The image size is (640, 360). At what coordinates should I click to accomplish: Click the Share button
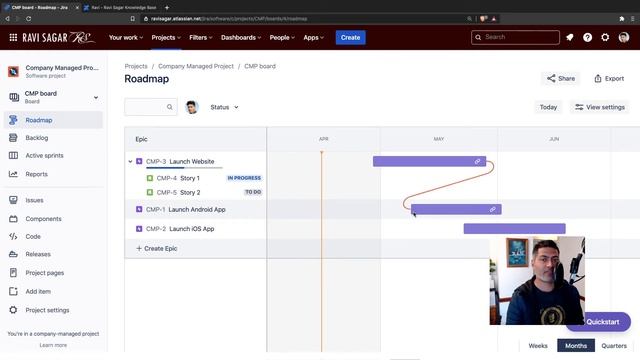(x=561, y=78)
